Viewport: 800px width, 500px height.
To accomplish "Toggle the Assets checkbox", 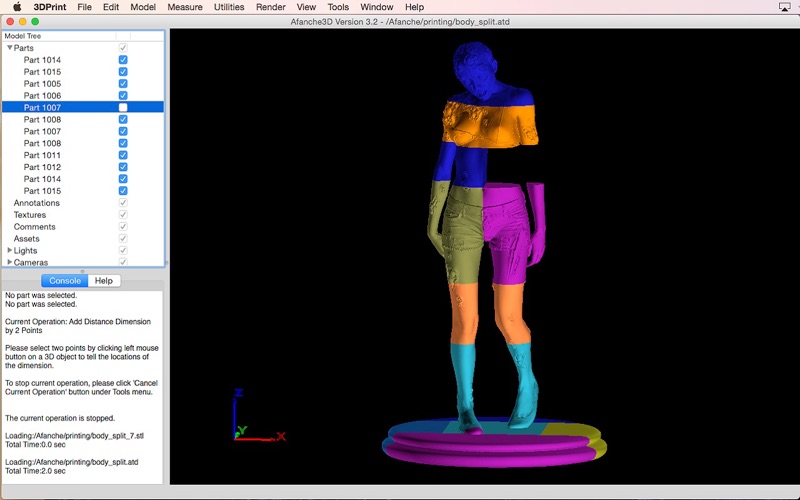I will point(123,238).
